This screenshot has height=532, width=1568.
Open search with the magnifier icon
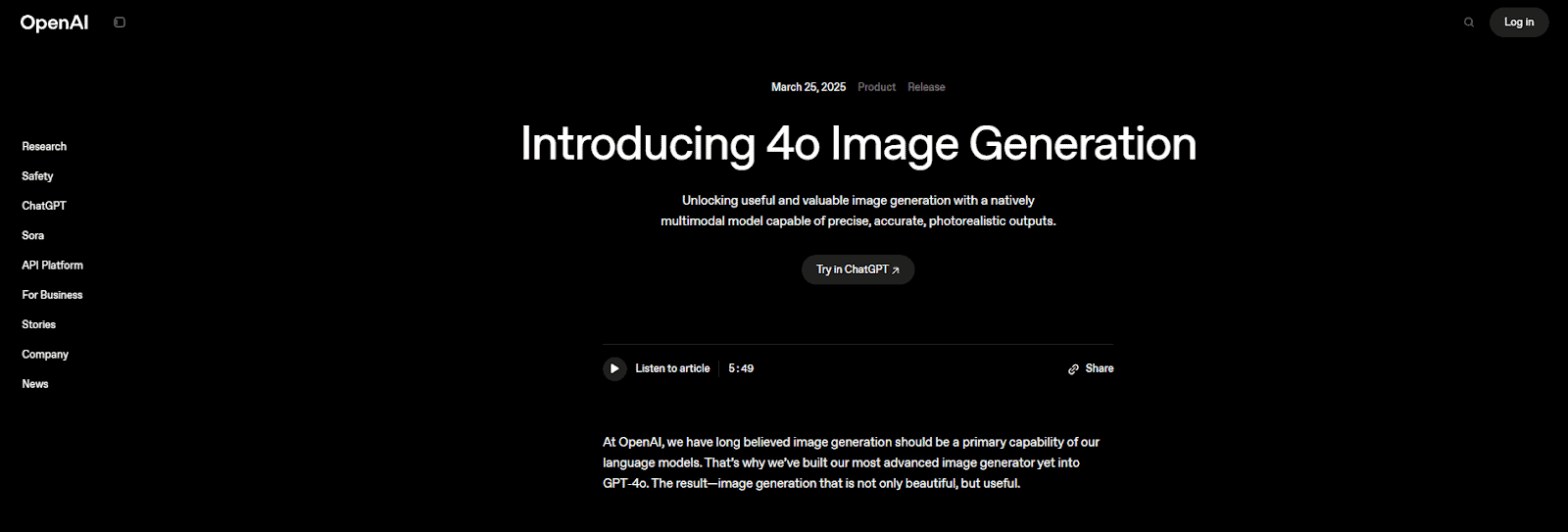pyautogui.click(x=1468, y=23)
